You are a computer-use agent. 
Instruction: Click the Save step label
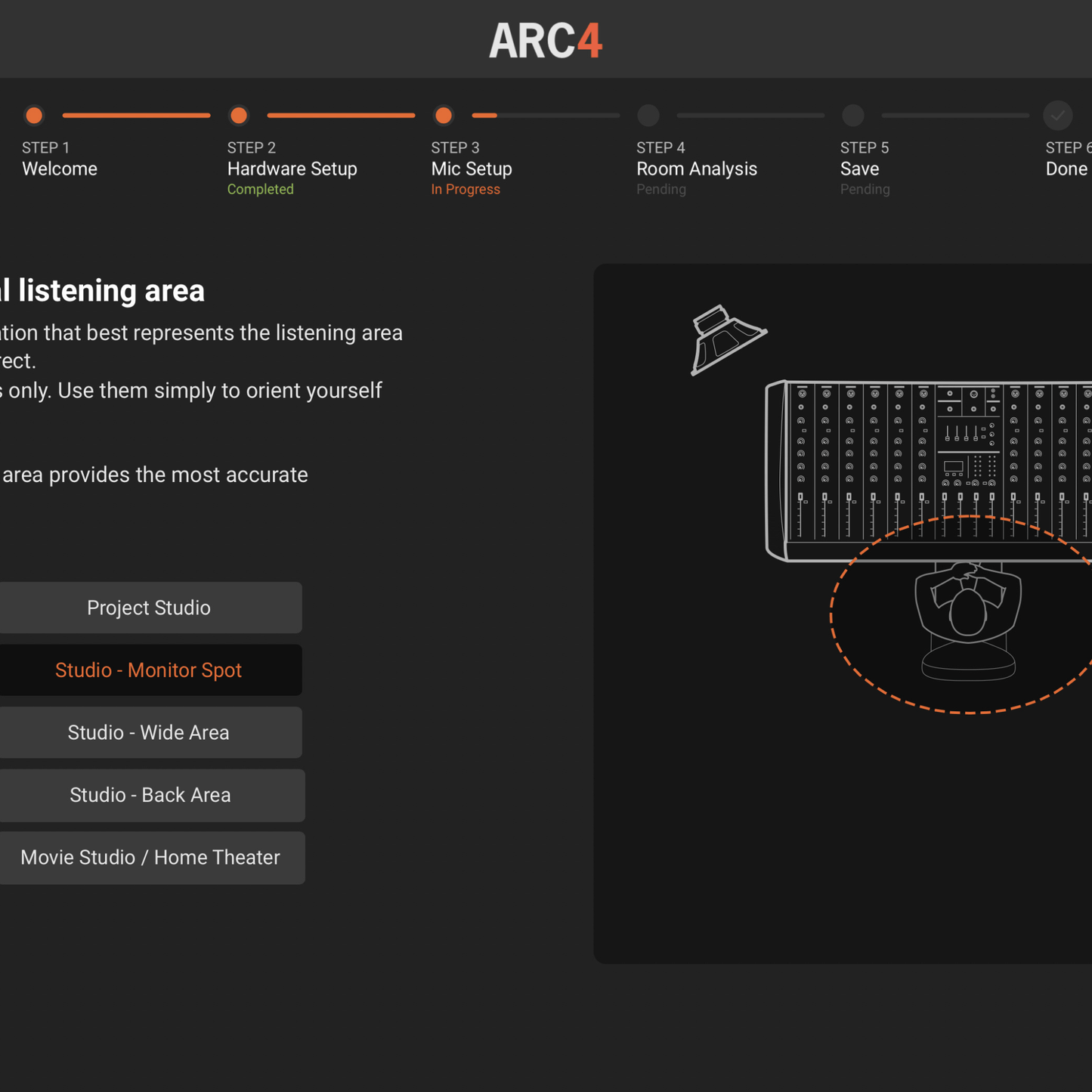[x=860, y=169]
